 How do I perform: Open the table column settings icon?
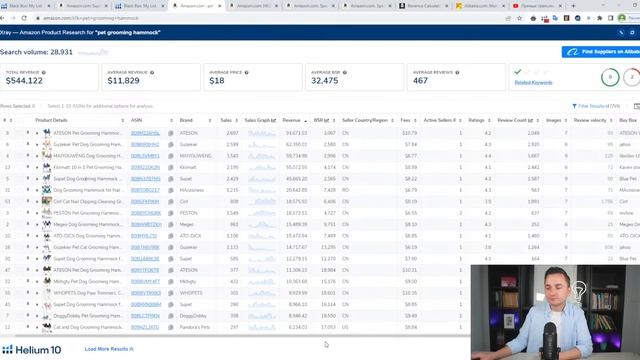coord(637,106)
